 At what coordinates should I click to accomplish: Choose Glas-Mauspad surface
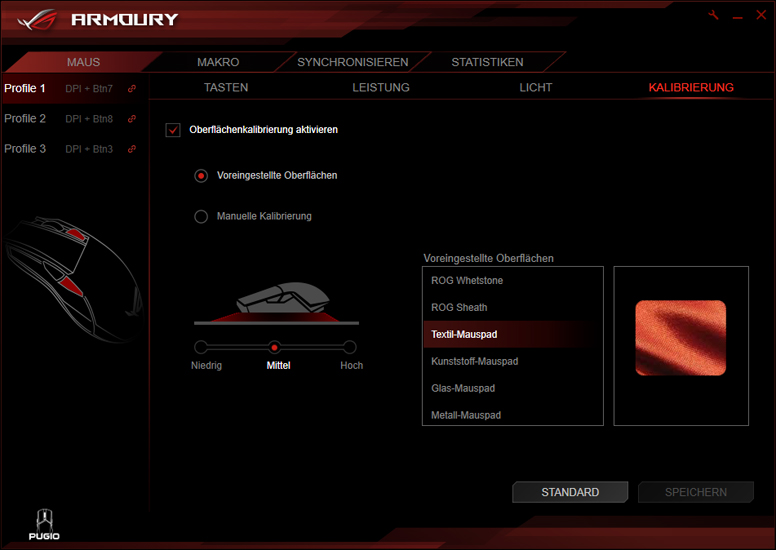513,388
